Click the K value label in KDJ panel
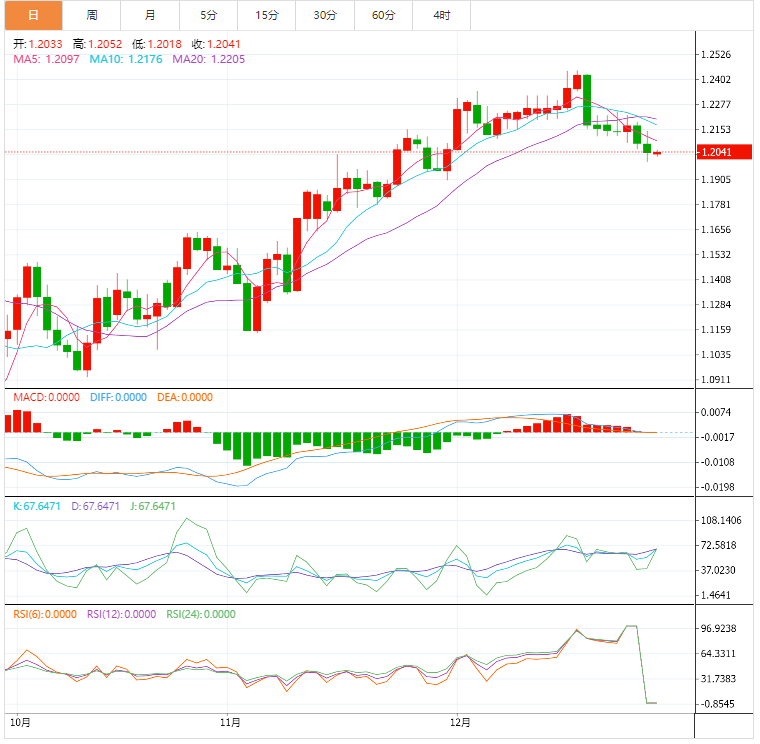 click(x=36, y=506)
